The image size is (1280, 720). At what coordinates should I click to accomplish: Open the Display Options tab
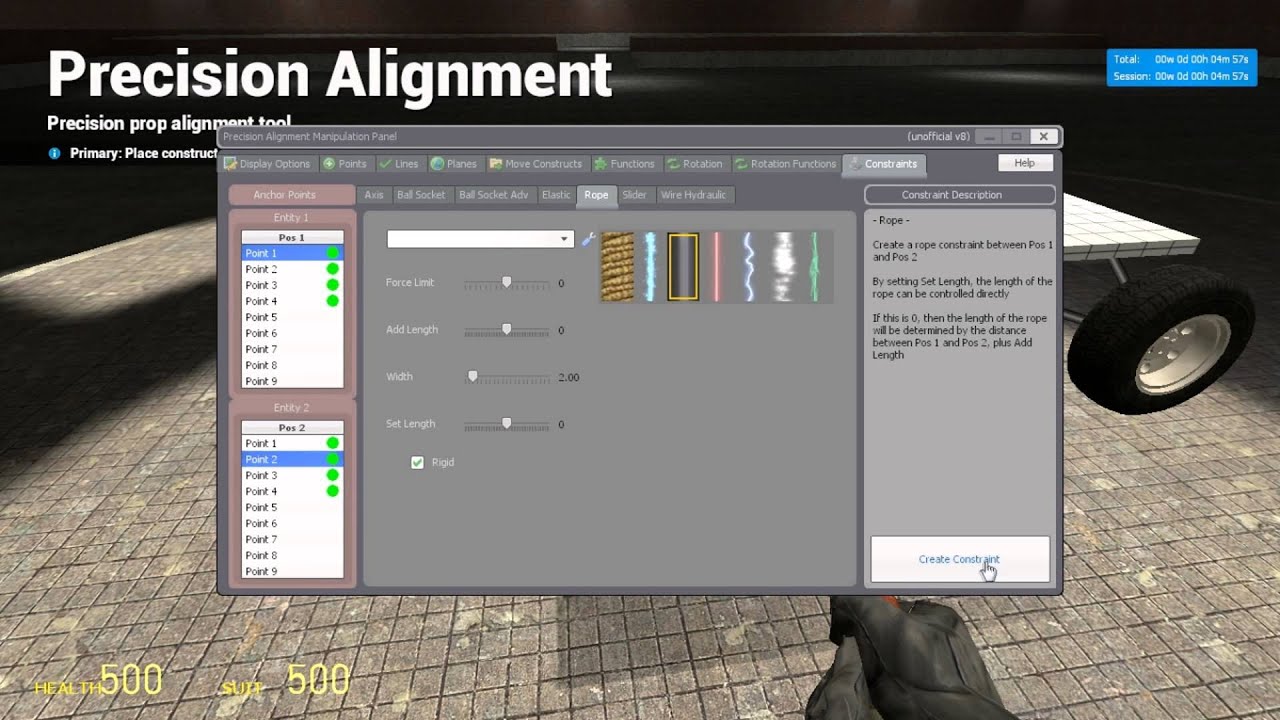pyautogui.click(x=268, y=164)
